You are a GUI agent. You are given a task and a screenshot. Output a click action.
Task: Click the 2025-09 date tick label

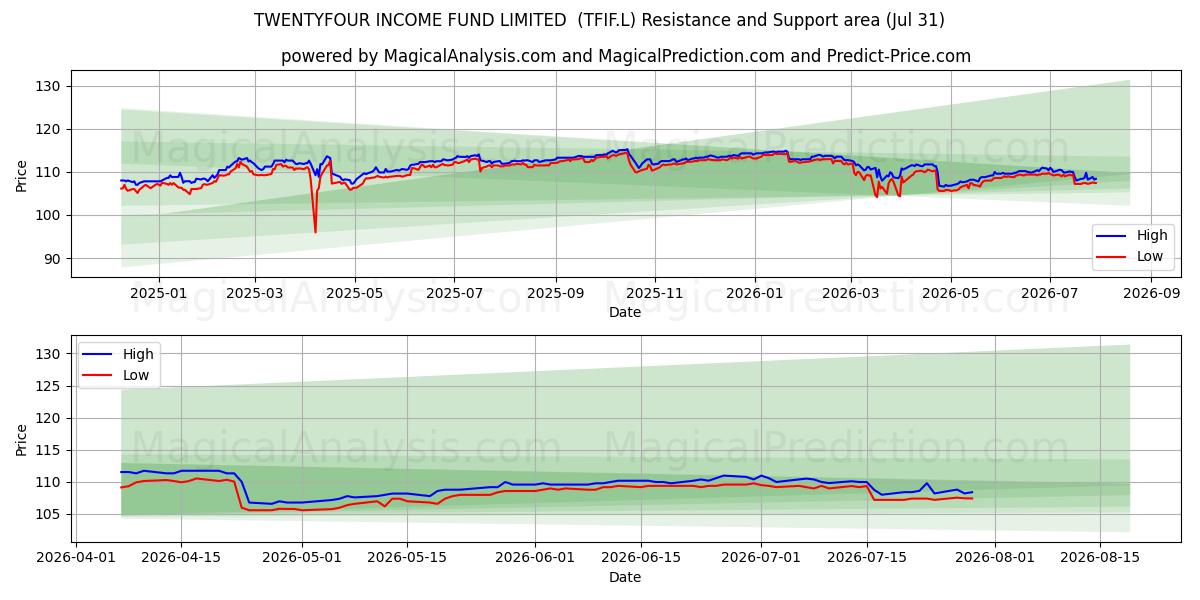556,294
